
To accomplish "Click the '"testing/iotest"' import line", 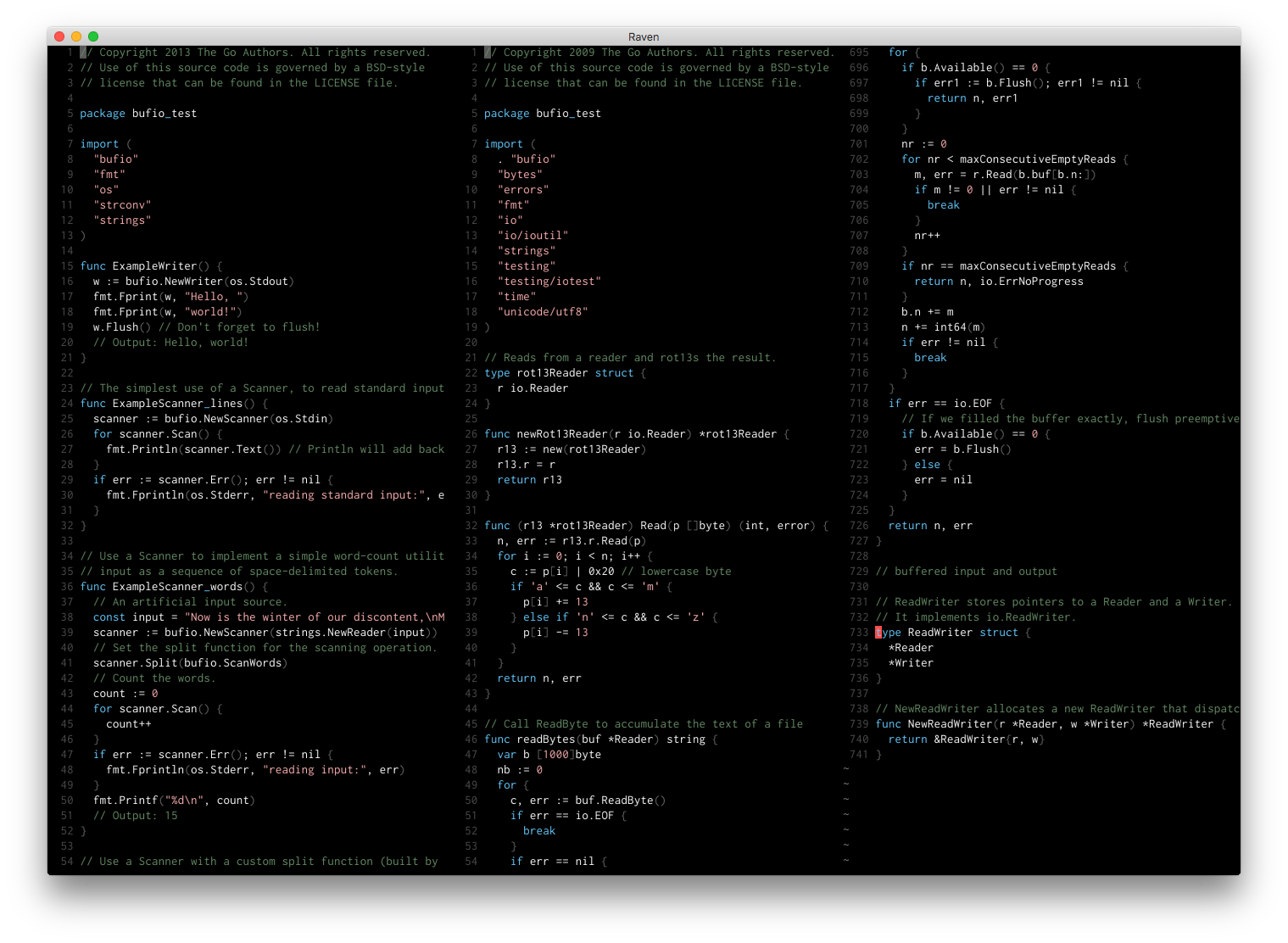I will coord(549,282).
